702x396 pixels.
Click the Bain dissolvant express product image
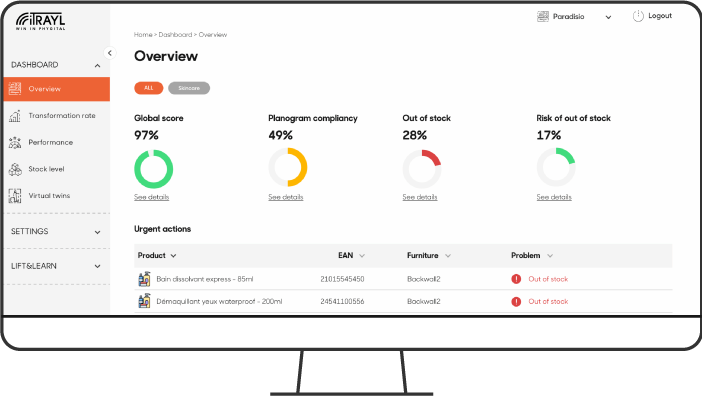coord(144,279)
